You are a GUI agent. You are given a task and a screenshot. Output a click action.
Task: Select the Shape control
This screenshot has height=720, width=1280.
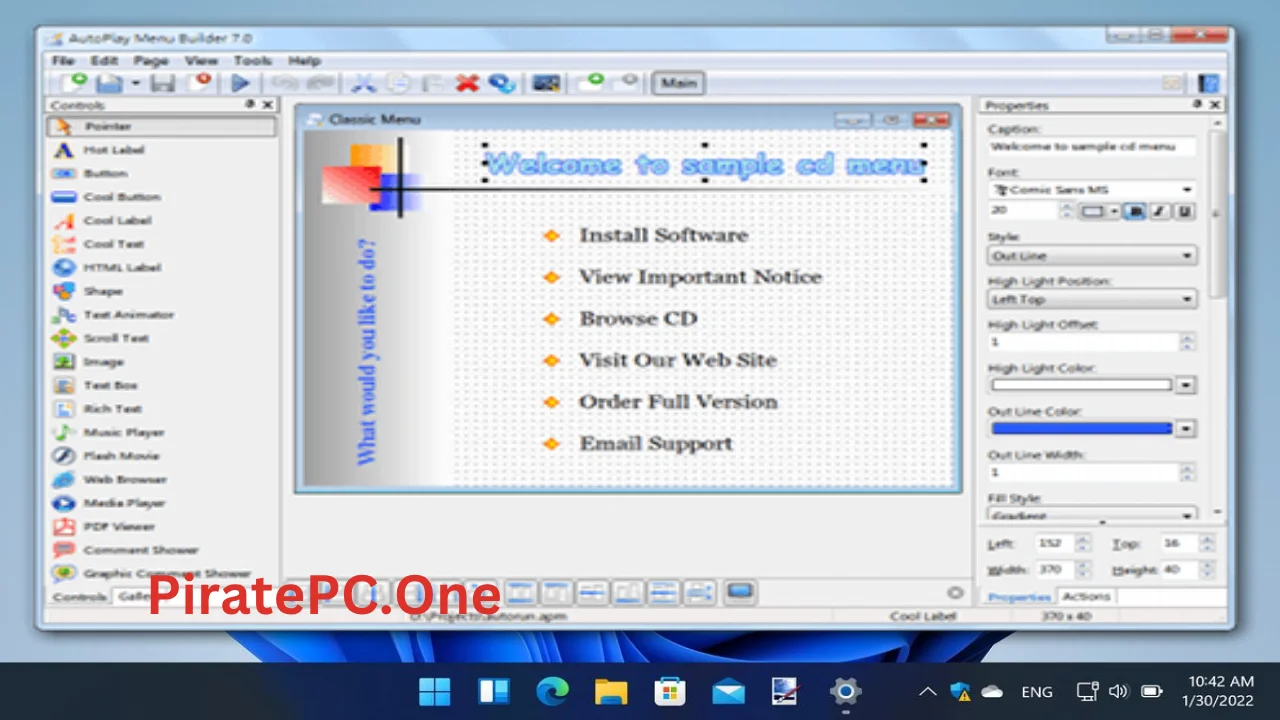click(162, 291)
